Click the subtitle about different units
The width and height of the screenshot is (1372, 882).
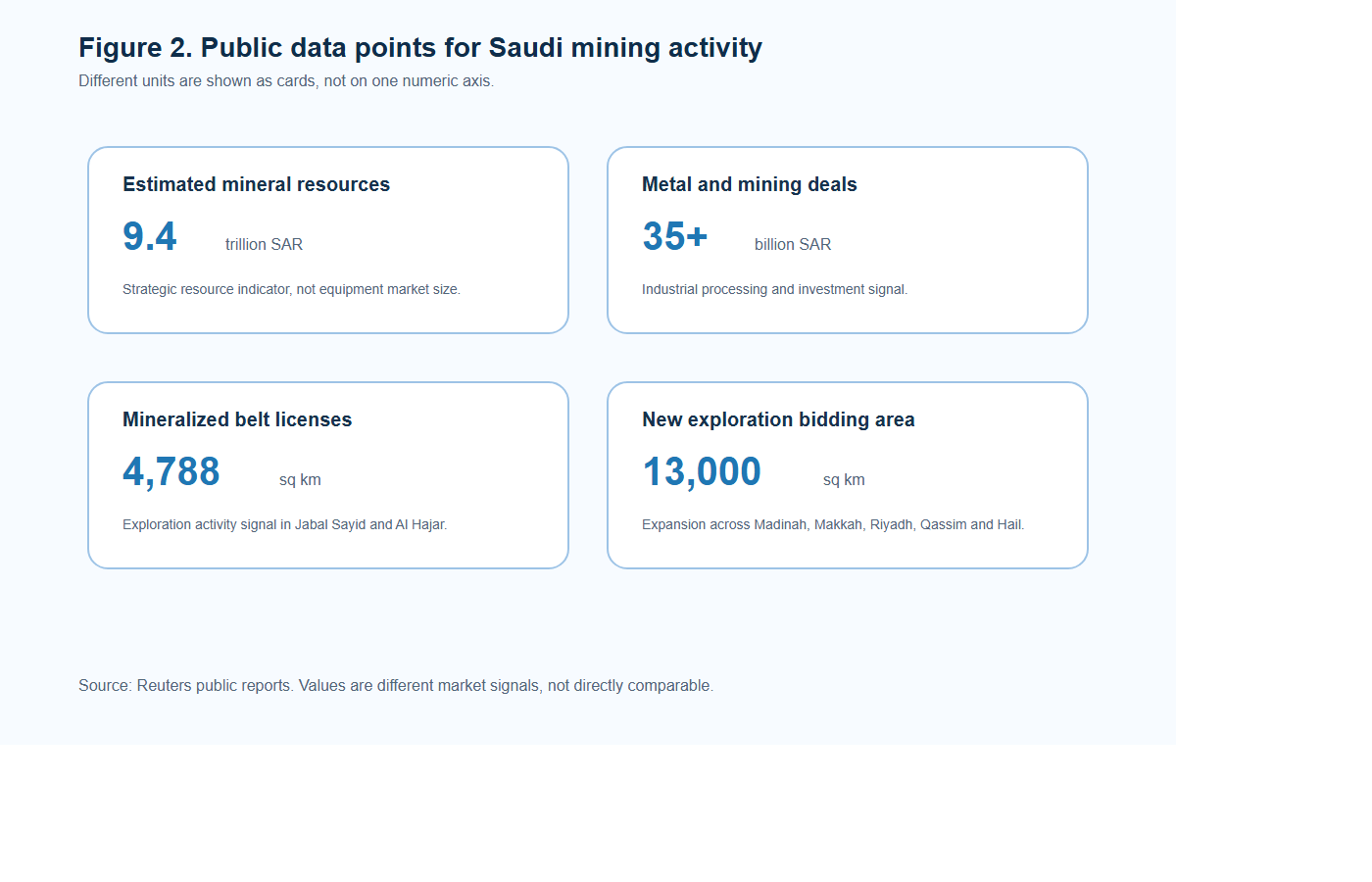point(286,81)
